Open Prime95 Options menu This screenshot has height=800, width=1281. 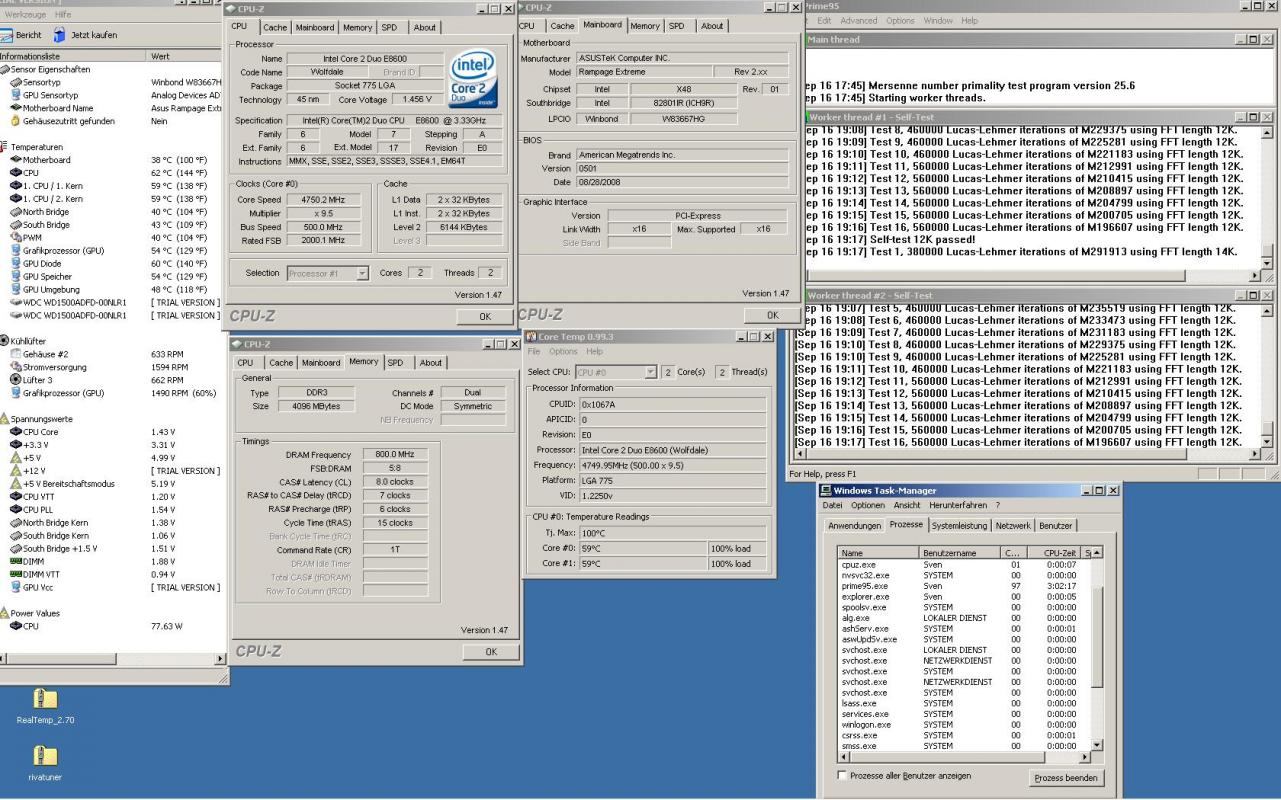coord(900,21)
